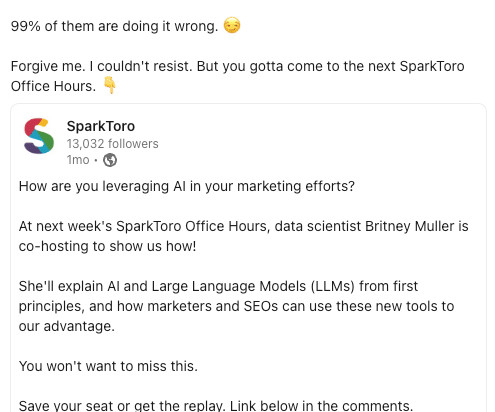Click the '99% of them are doing it wrong' line

click(x=114, y=26)
